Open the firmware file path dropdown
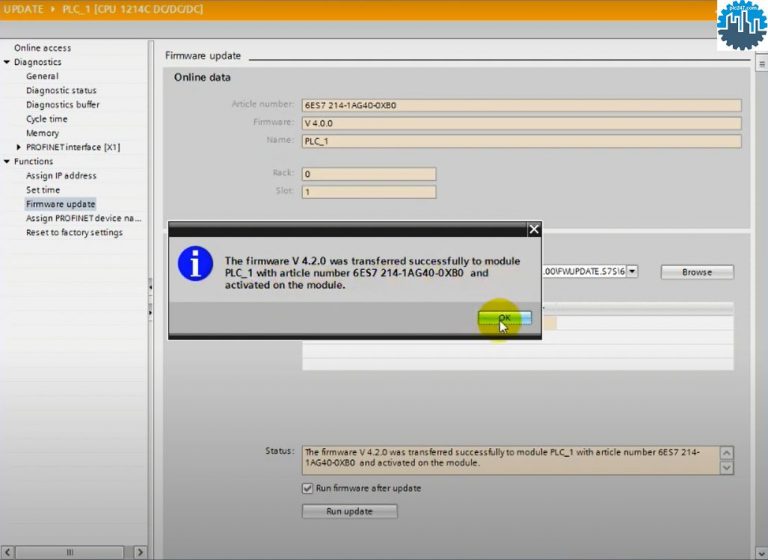This screenshot has height=560, width=768. point(632,271)
